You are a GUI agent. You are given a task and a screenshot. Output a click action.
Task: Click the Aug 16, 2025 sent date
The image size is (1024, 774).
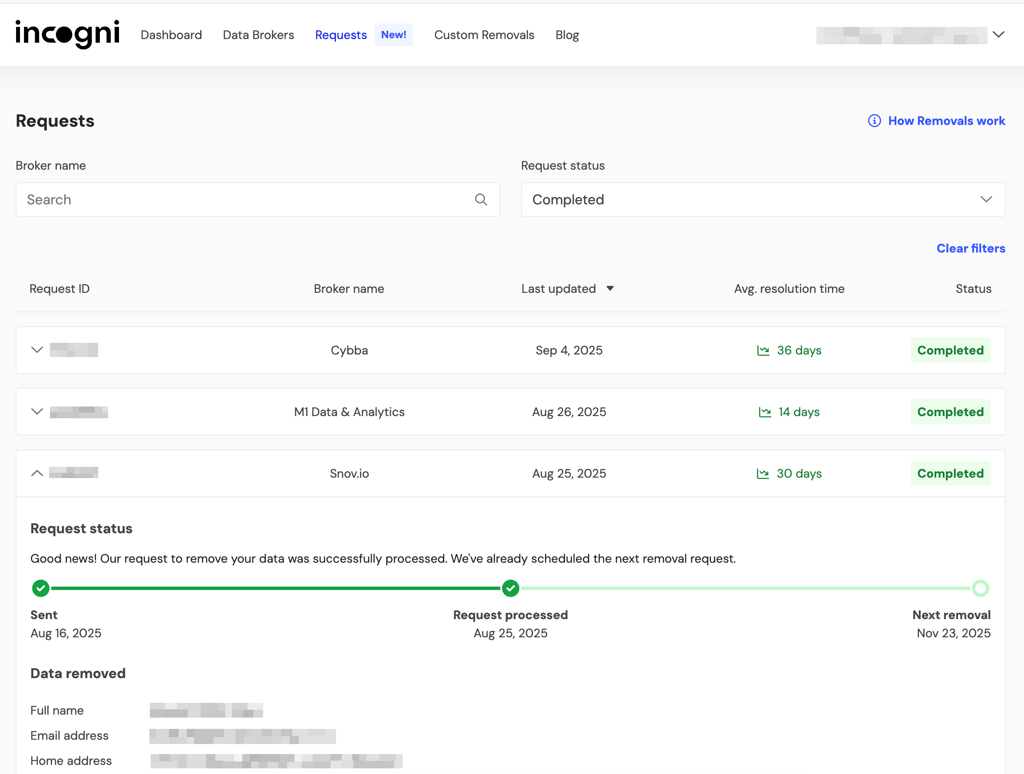pyautogui.click(x=66, y=633)
